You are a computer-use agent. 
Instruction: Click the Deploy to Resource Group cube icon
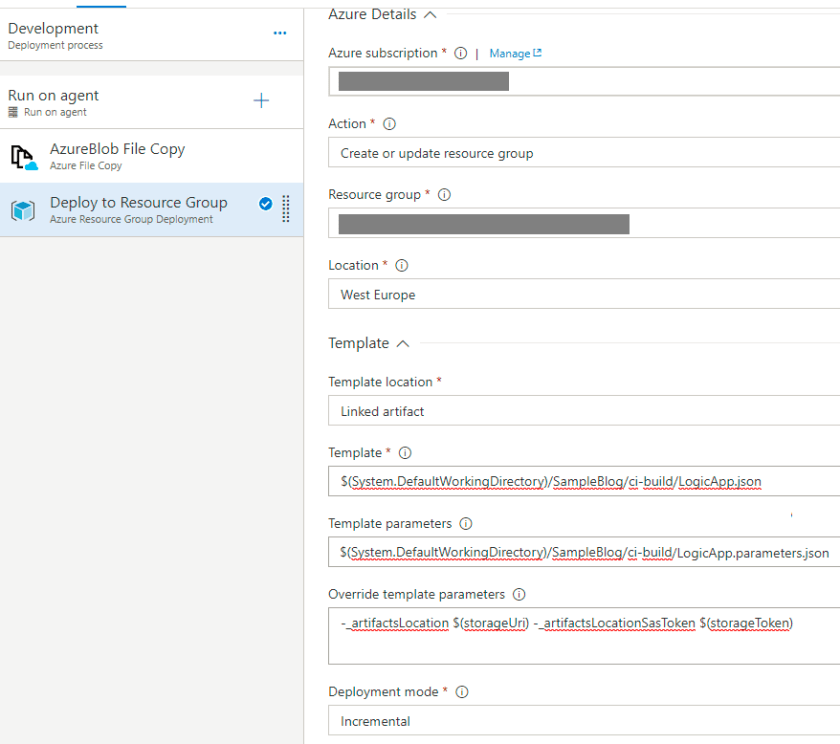pos(23,210)
